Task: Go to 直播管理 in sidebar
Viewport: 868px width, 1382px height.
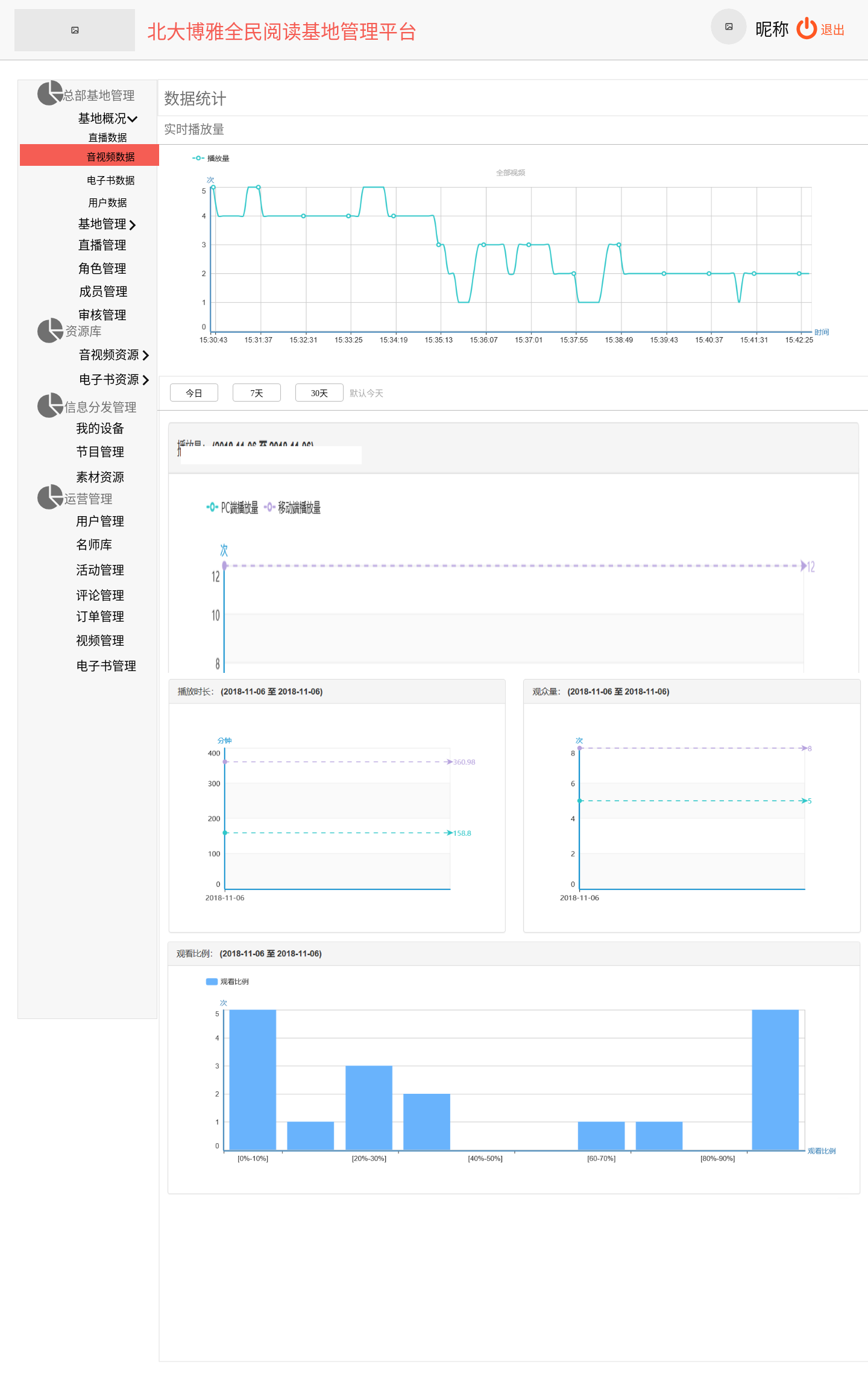Action: click(102, 245)
